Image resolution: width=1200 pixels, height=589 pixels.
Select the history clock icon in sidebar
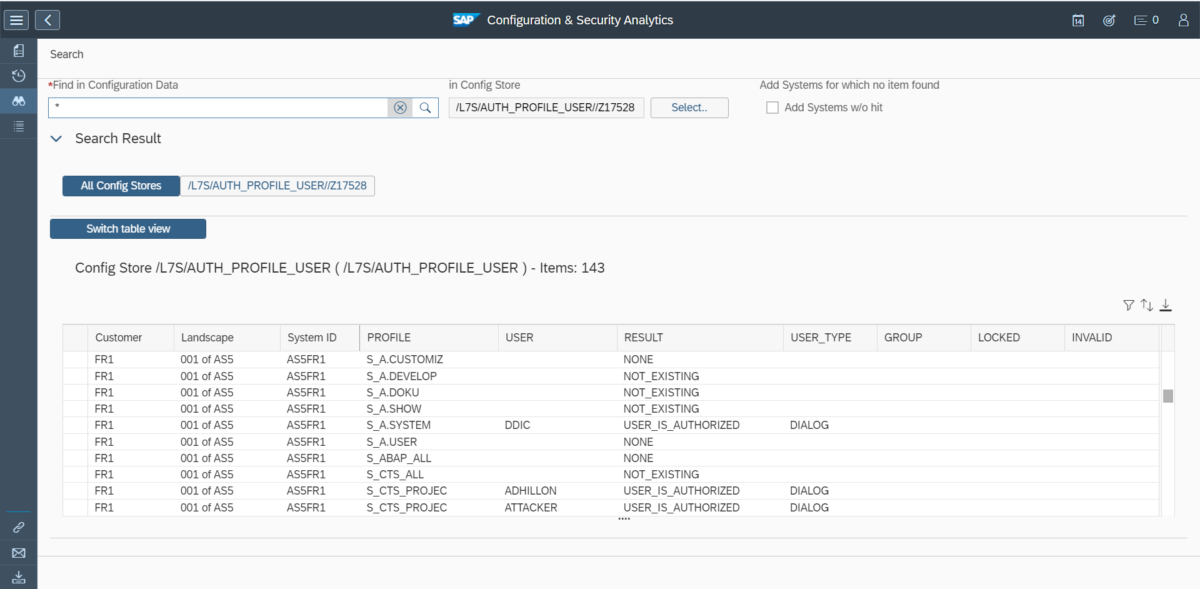click(x=17, y=75)
